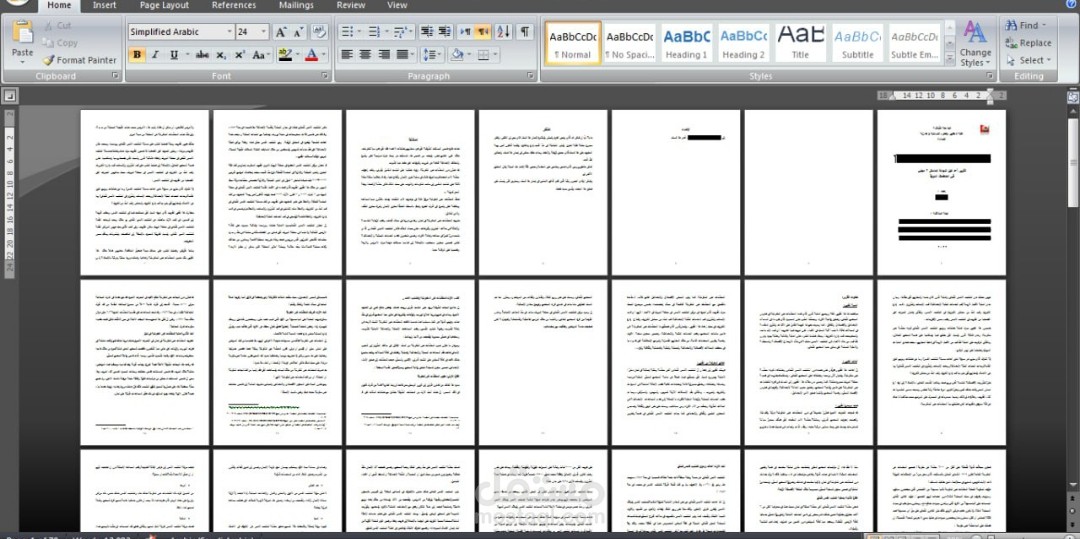Screen dimensions: 1080x539
Task: Activate the Format Painter
Action: [x=79, y=60]
